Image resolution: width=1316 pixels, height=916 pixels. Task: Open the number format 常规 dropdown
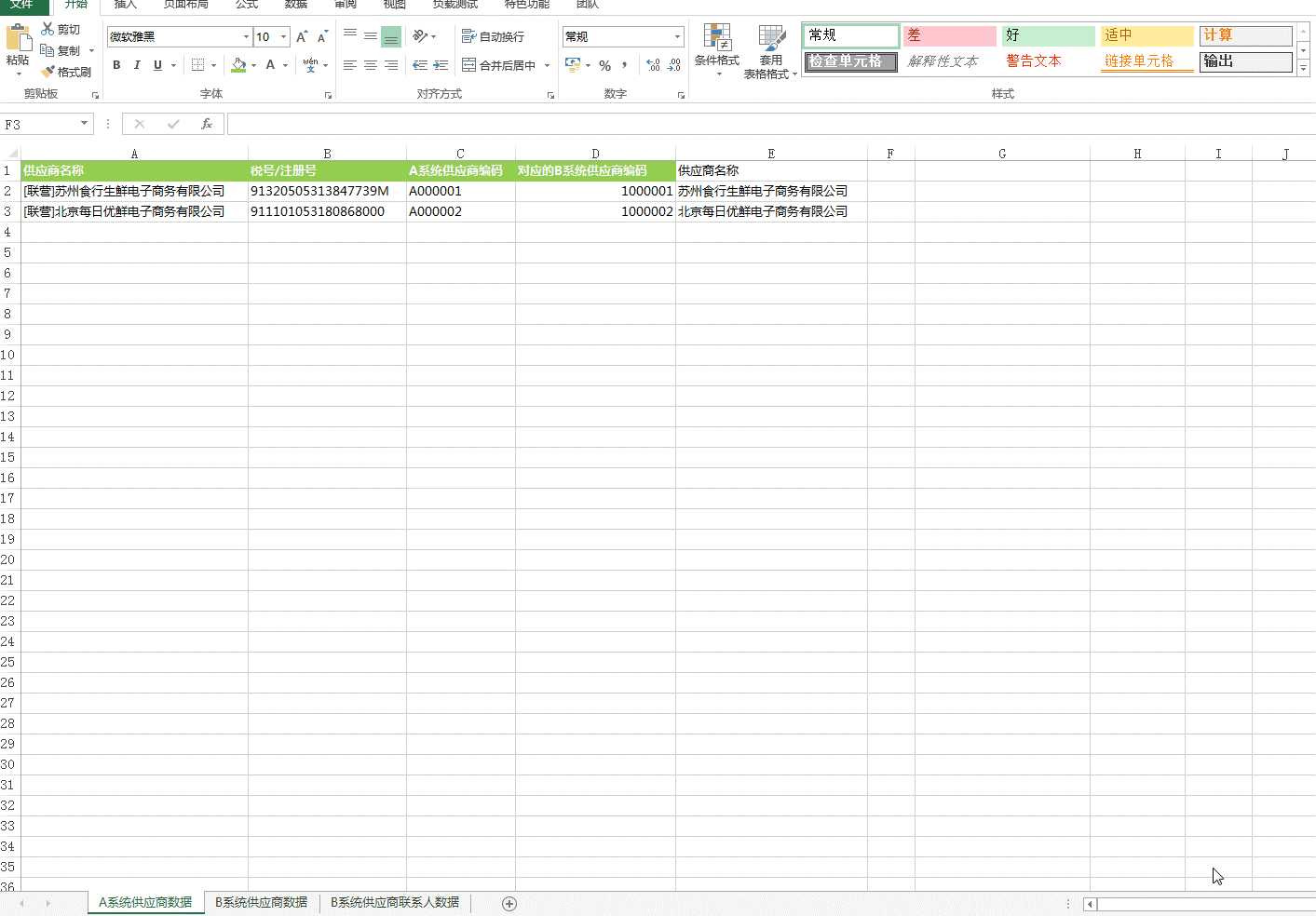tap(677, 36)
